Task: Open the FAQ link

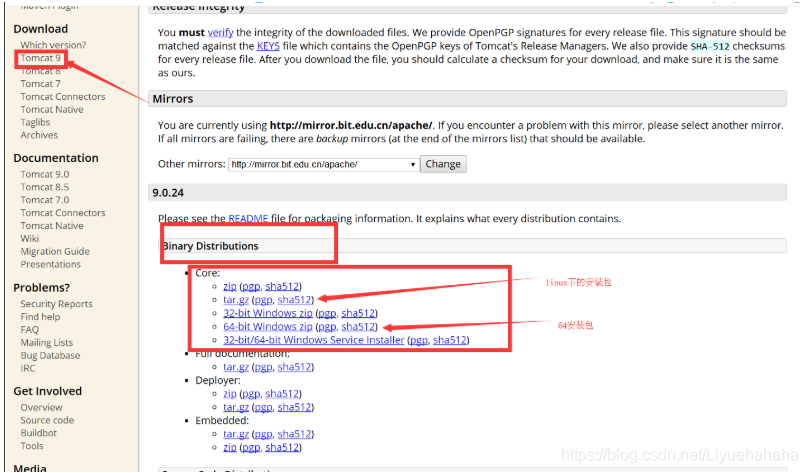Action: [x=29, y=329]
